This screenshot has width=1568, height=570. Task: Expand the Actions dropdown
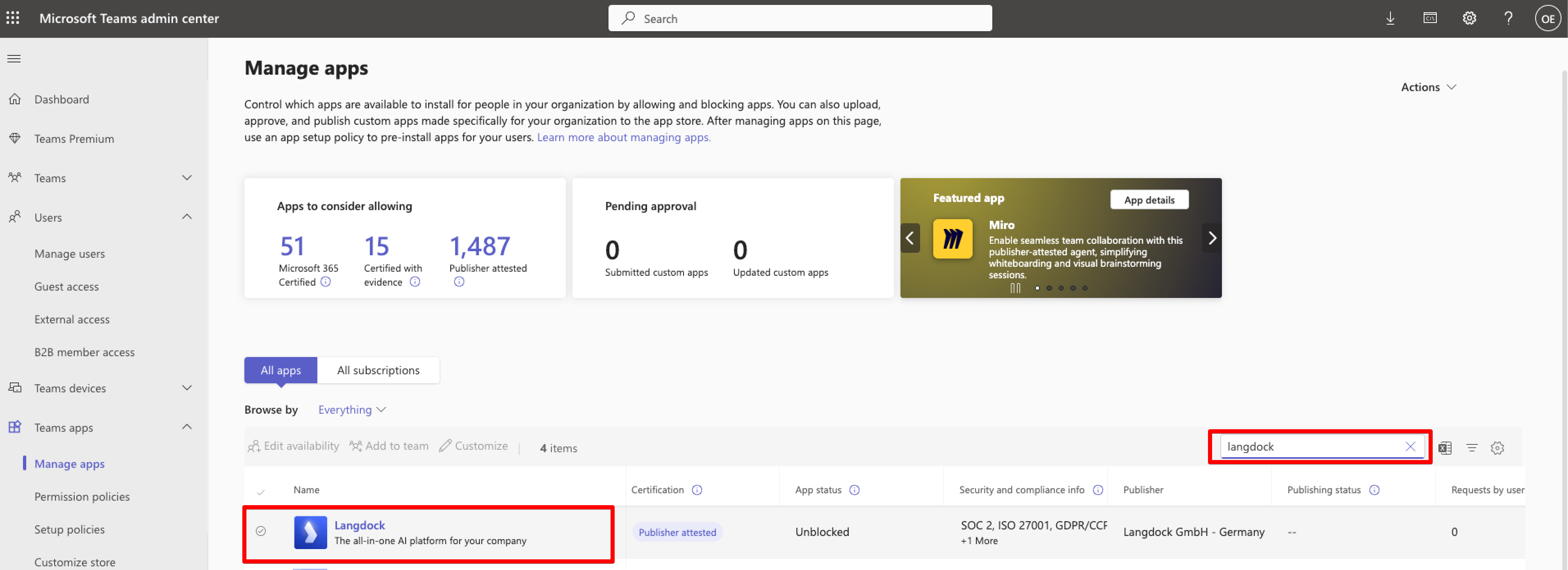pyautogui.click(x=1428, y=87)
